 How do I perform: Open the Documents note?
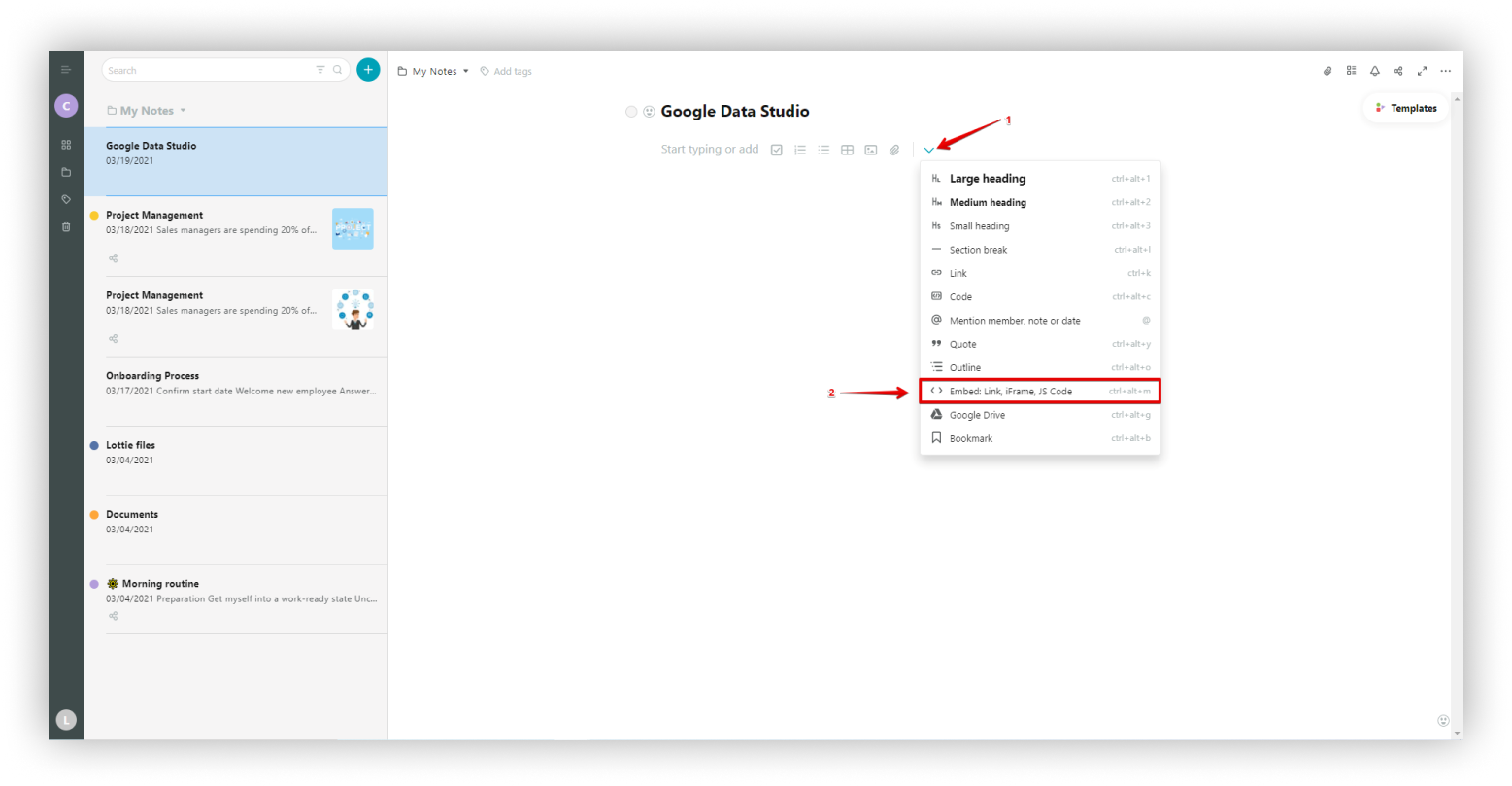(x=236, y=530)
